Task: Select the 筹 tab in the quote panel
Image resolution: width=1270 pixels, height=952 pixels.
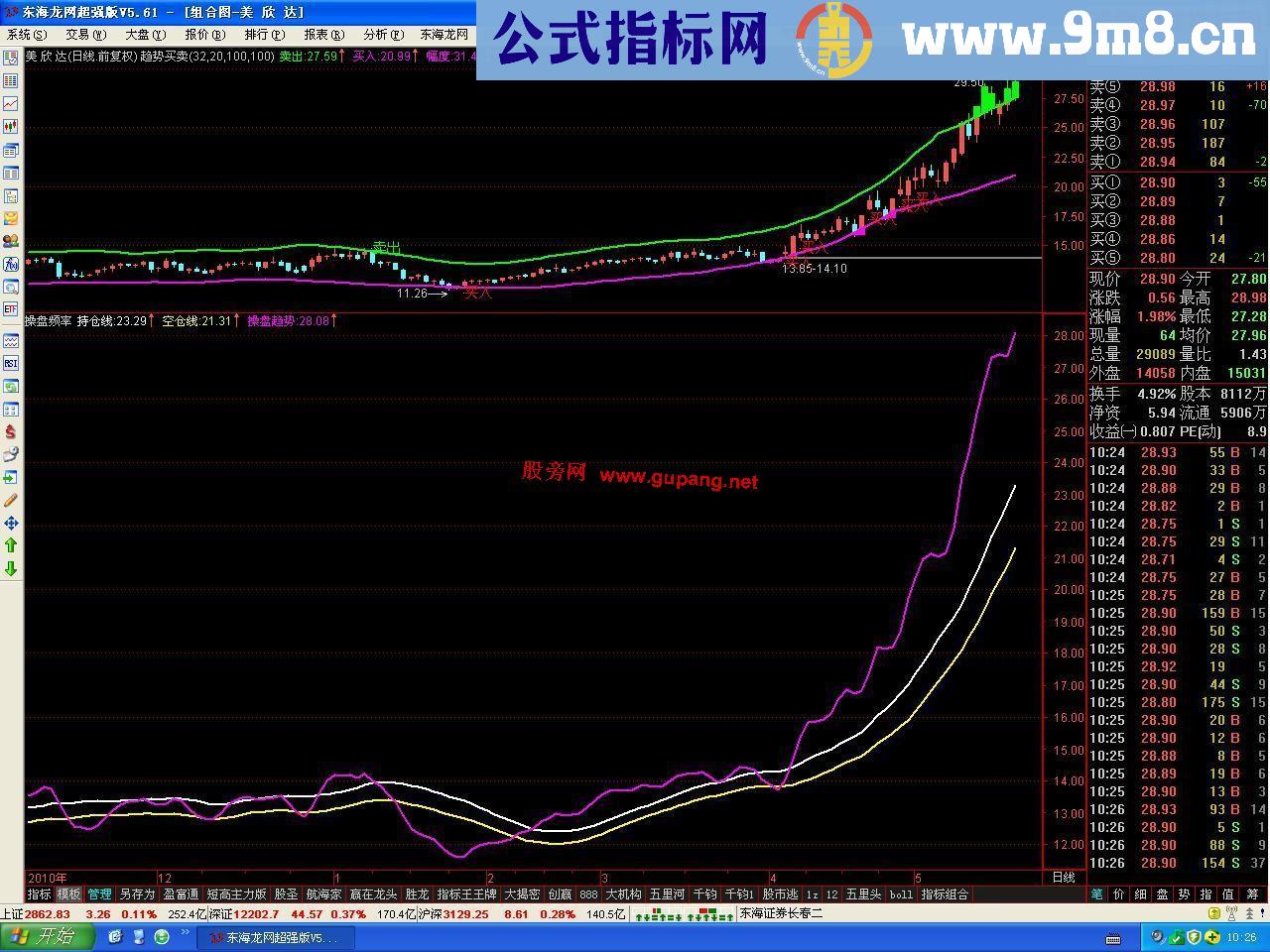Action: point(1252,894)
